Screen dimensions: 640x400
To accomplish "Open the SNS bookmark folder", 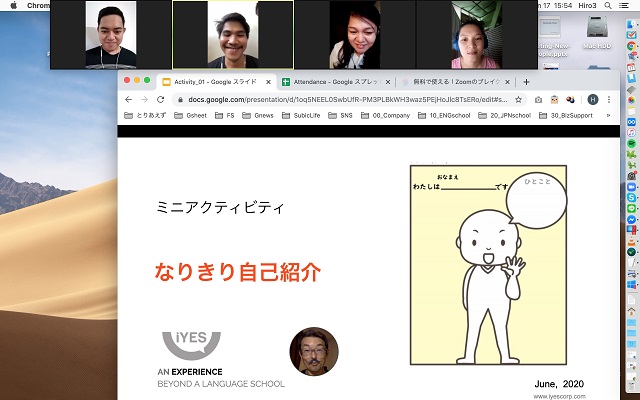I will click(x=340, y=116).
